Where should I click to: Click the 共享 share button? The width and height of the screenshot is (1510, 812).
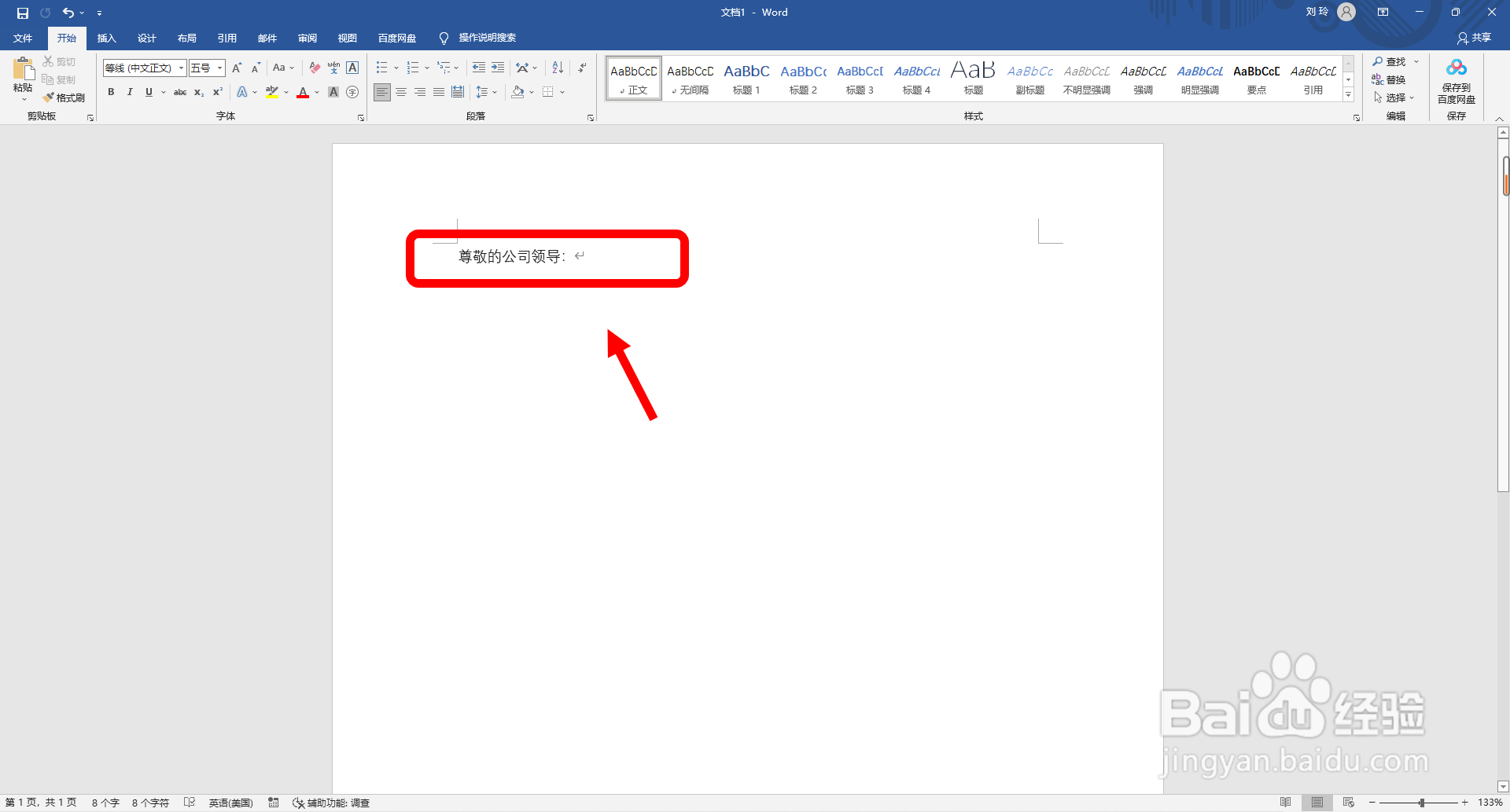[x=1474, y=38]
